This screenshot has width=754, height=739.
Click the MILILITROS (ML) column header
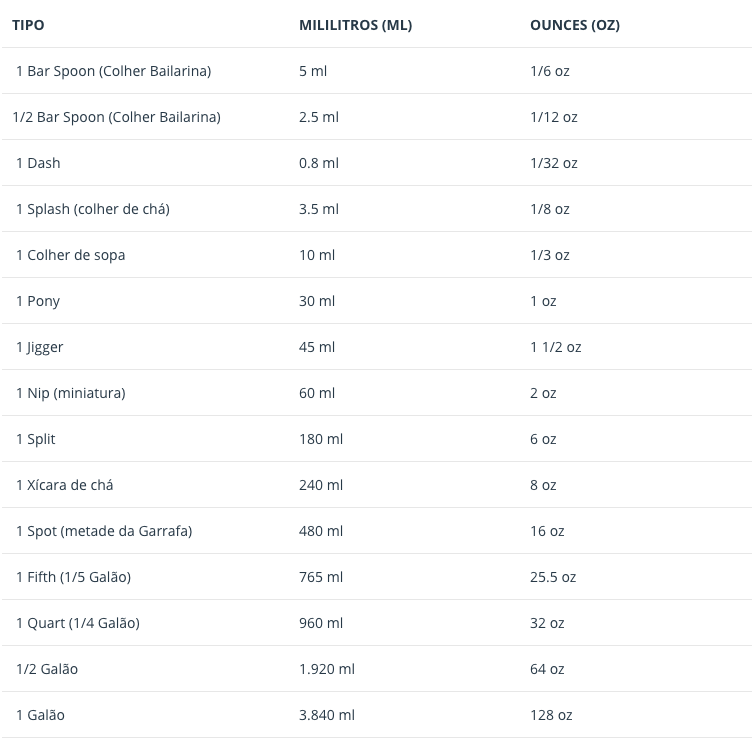(355, 25)
